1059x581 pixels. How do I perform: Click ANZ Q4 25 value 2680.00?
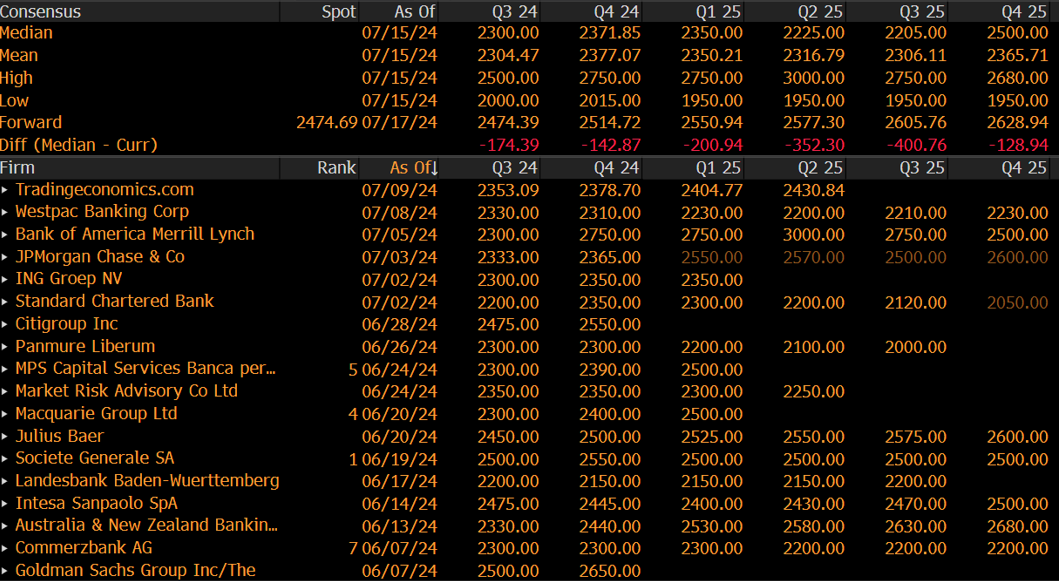coord(1018,526)
